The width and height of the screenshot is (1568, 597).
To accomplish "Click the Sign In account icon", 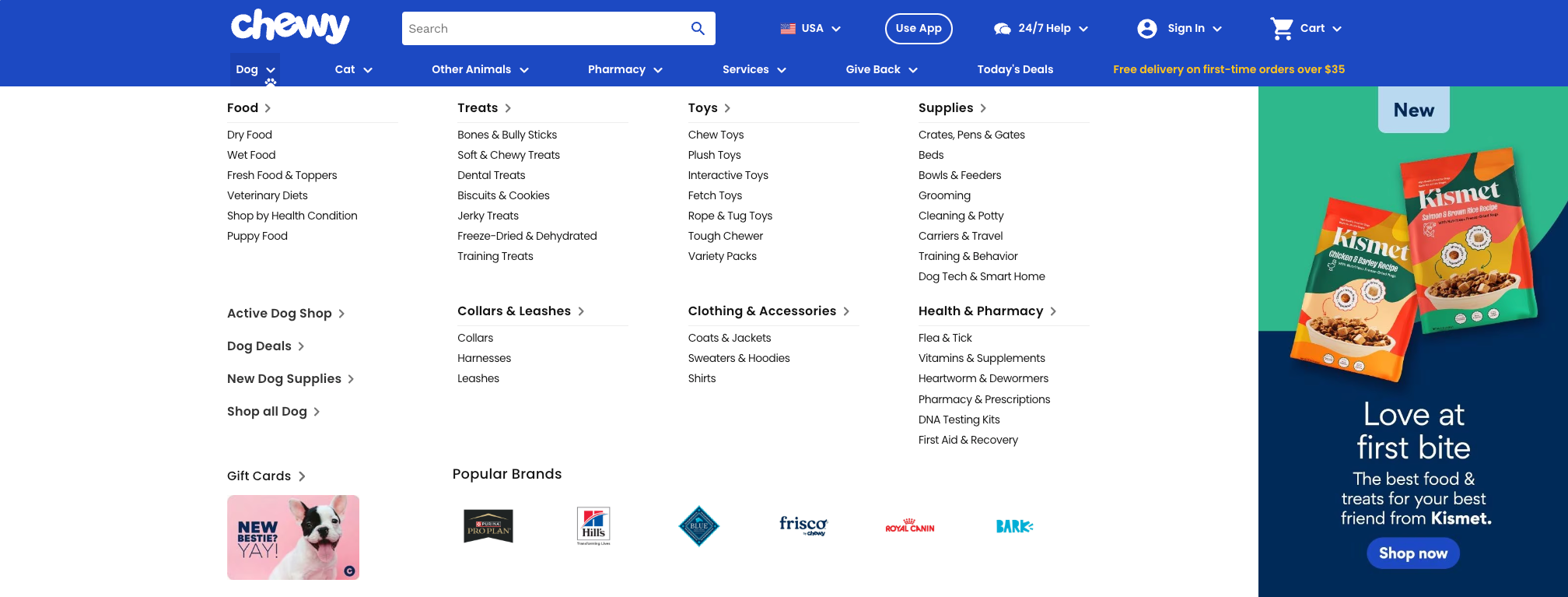I will coord(1146,29).
